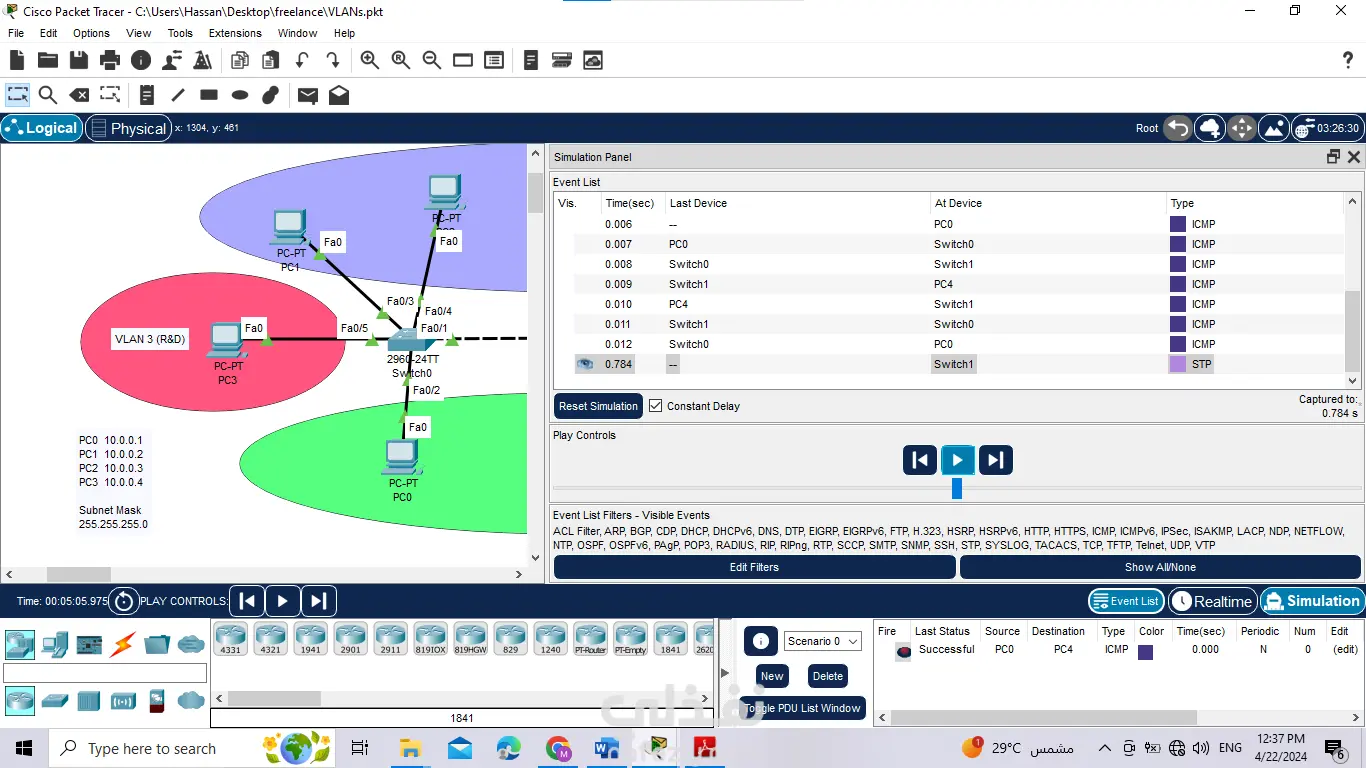The height and width of the screenshot is (768, 1366).
Task: Toggle visibility eye on the STP event
Action: (x=584, y=364)
